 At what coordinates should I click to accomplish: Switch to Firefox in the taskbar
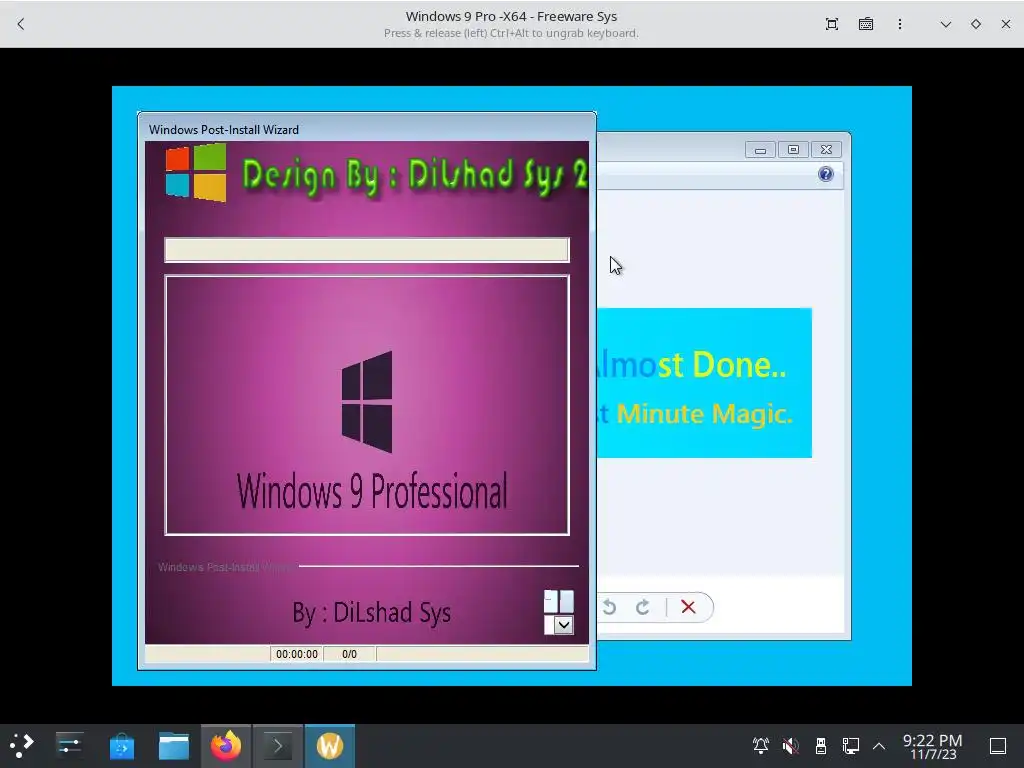coord(226,746)
